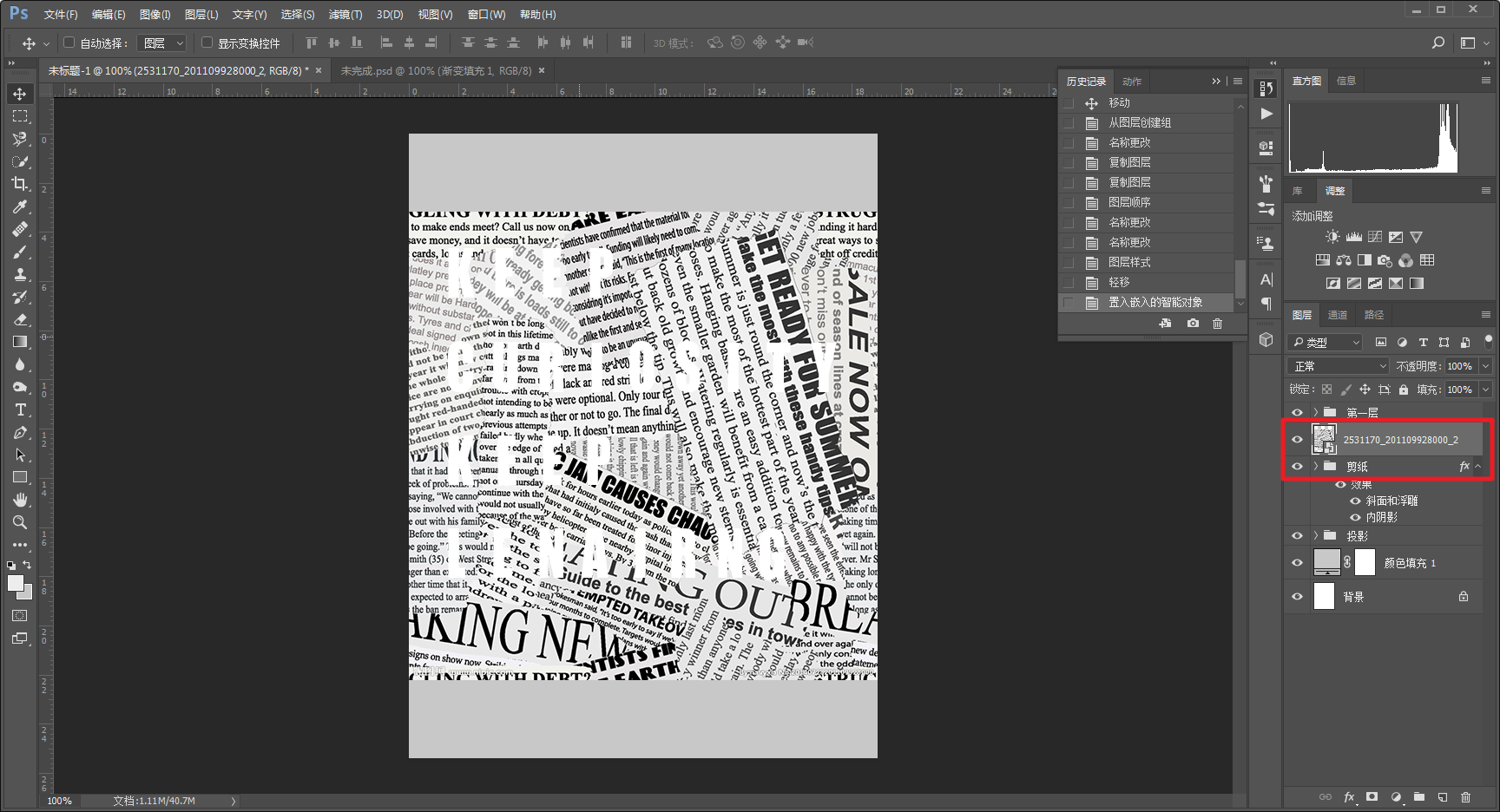Toggle visibility of 斜面和浮雕 effect
Screen dimensions: 1500x812
click(x=1355, y=501)
